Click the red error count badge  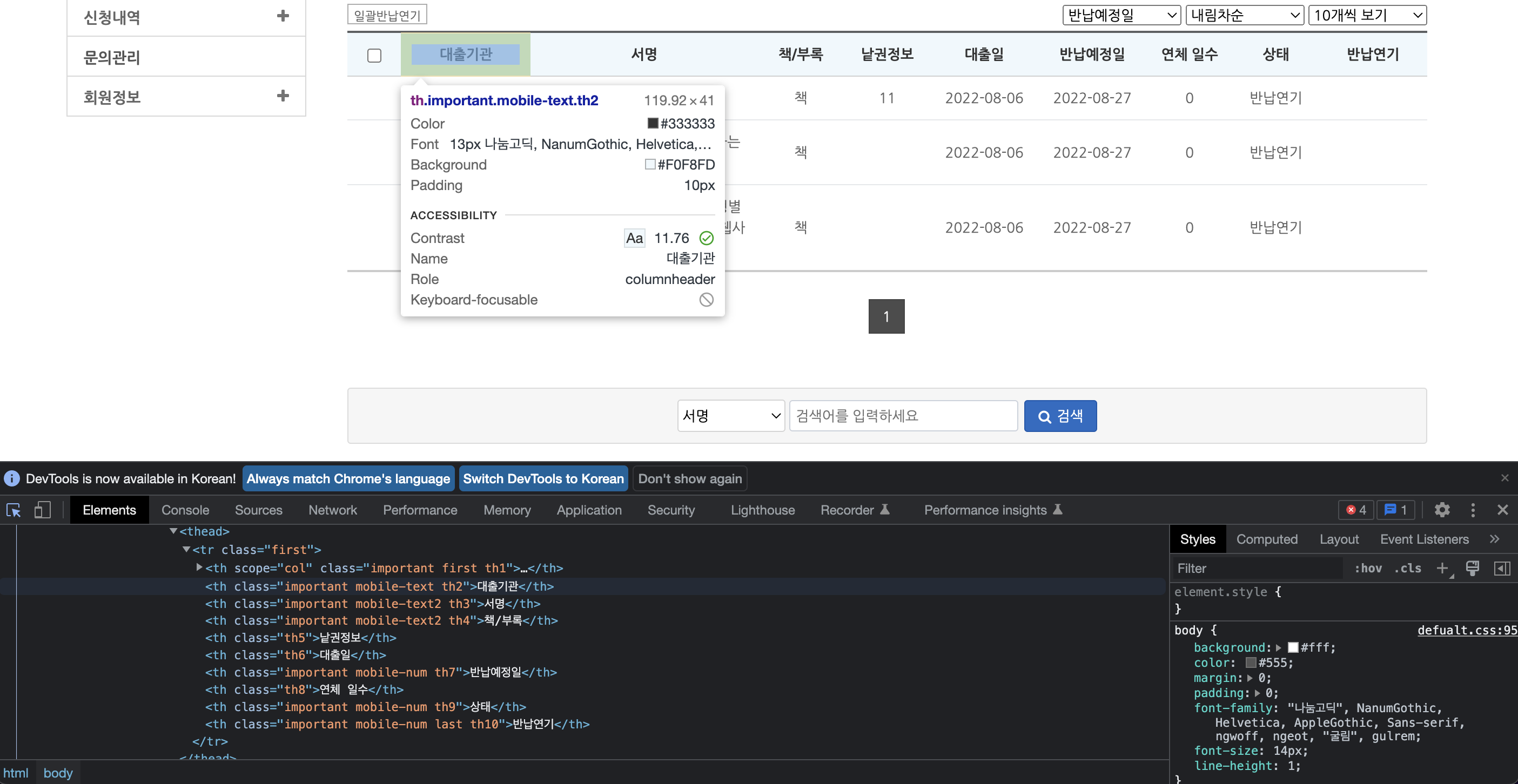coord(1355,510)
